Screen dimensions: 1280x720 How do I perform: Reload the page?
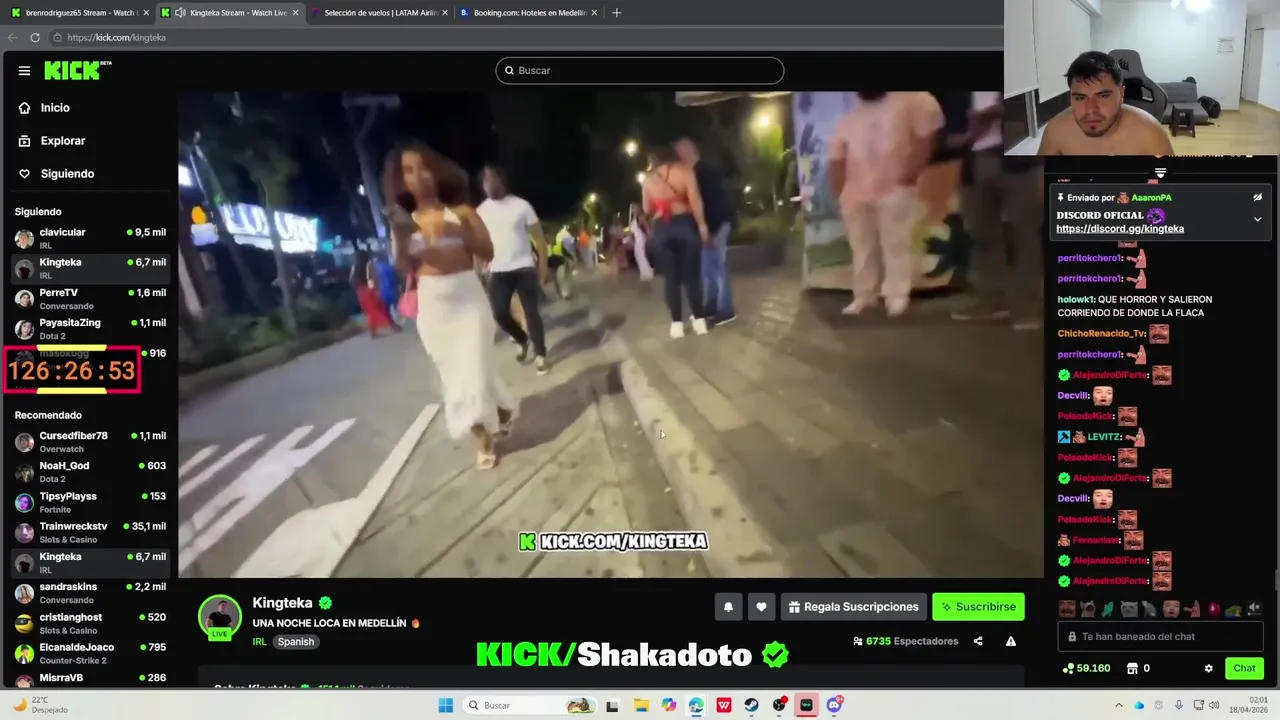click(x=35, y=37)
